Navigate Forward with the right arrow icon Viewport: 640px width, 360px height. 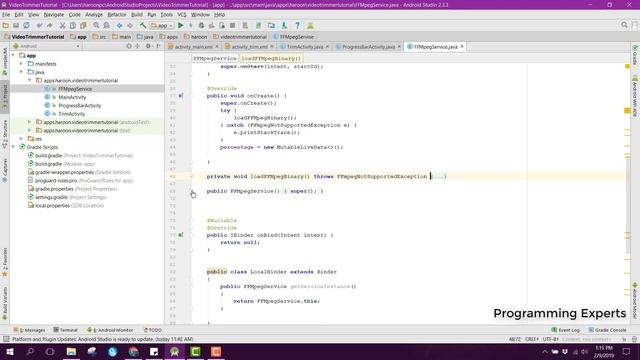[x=130, y=25]
